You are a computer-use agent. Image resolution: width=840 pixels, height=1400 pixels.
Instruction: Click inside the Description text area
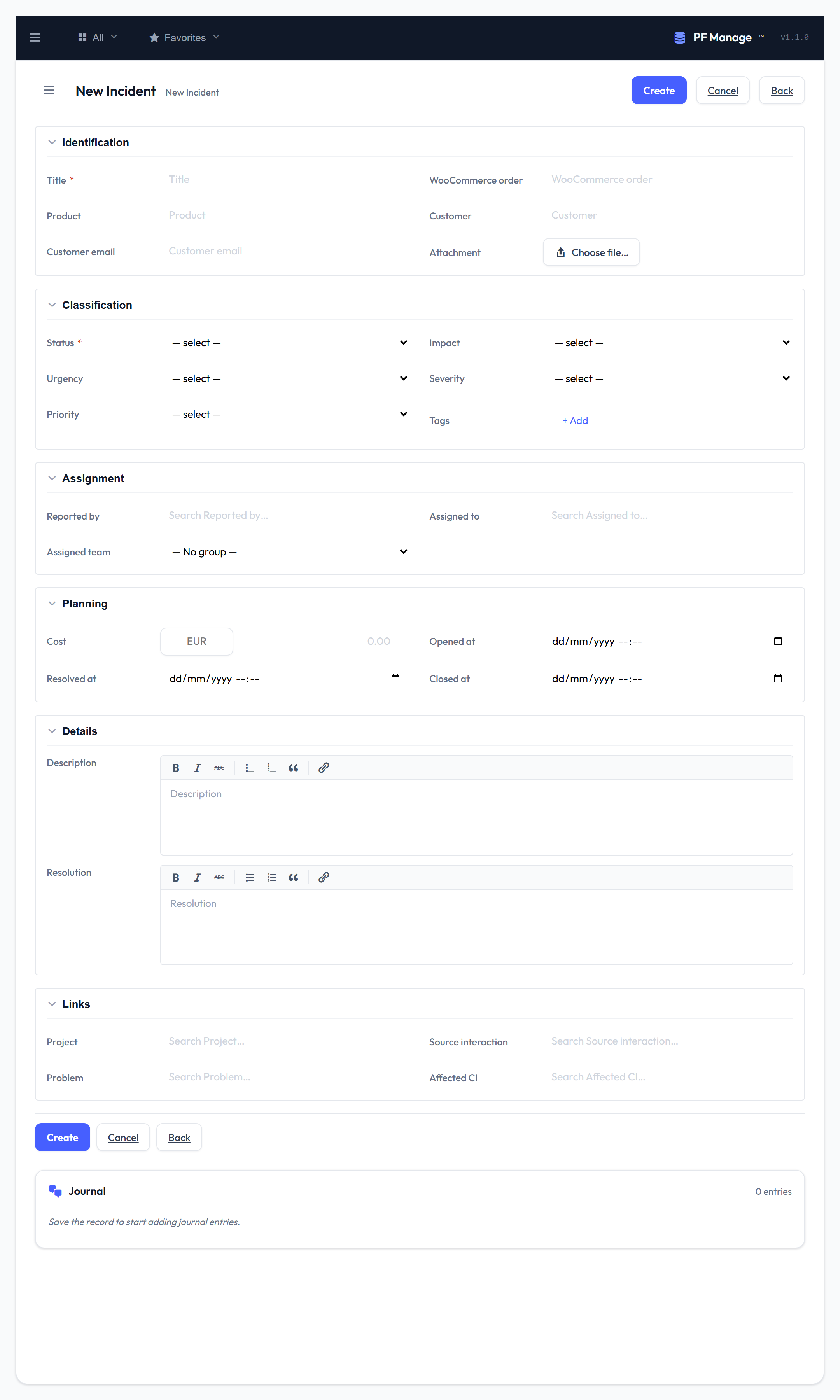pos(477,817)
